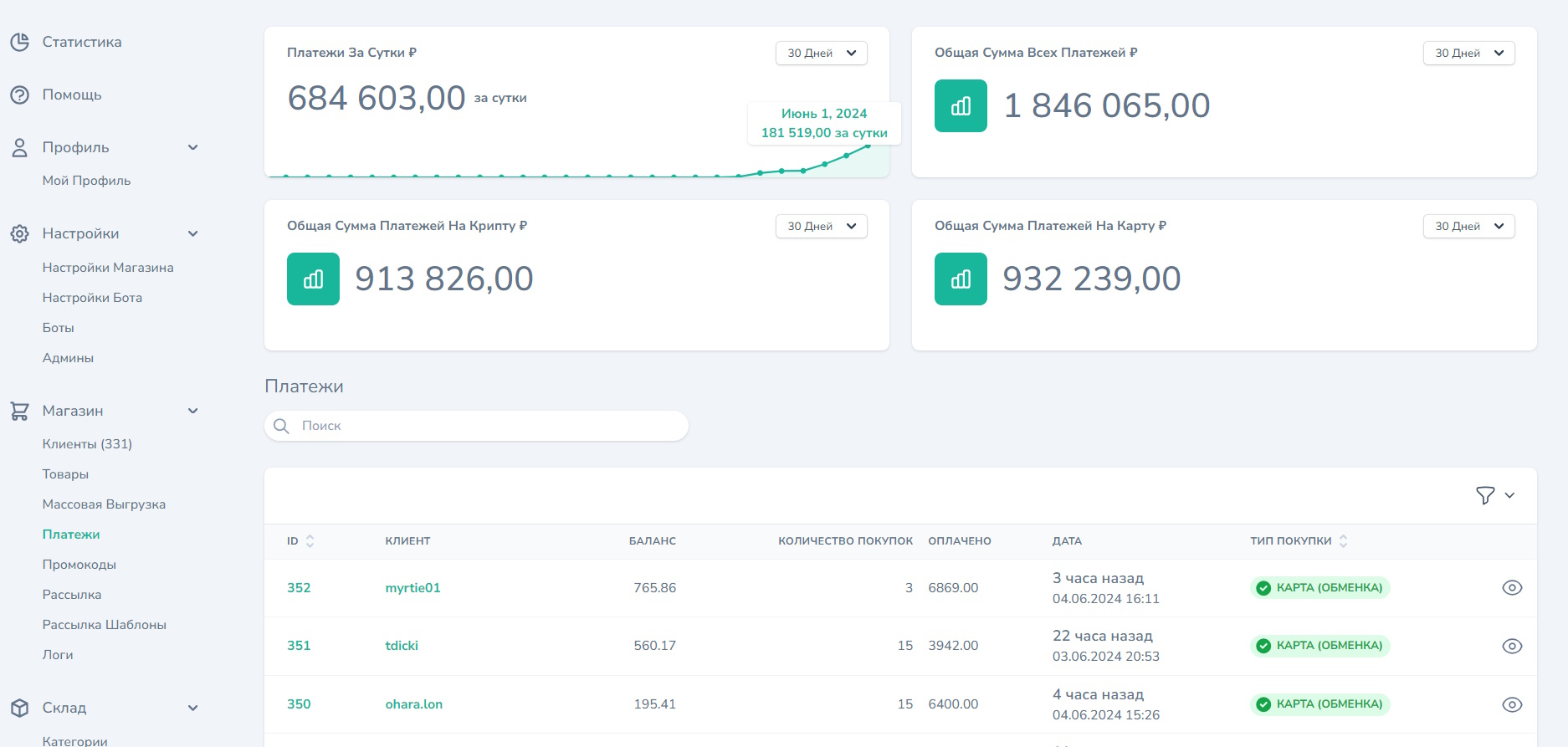1568x747 pixels.
Task: Collapse the Профиль sidebar section
Action: (x=193, y=147)
